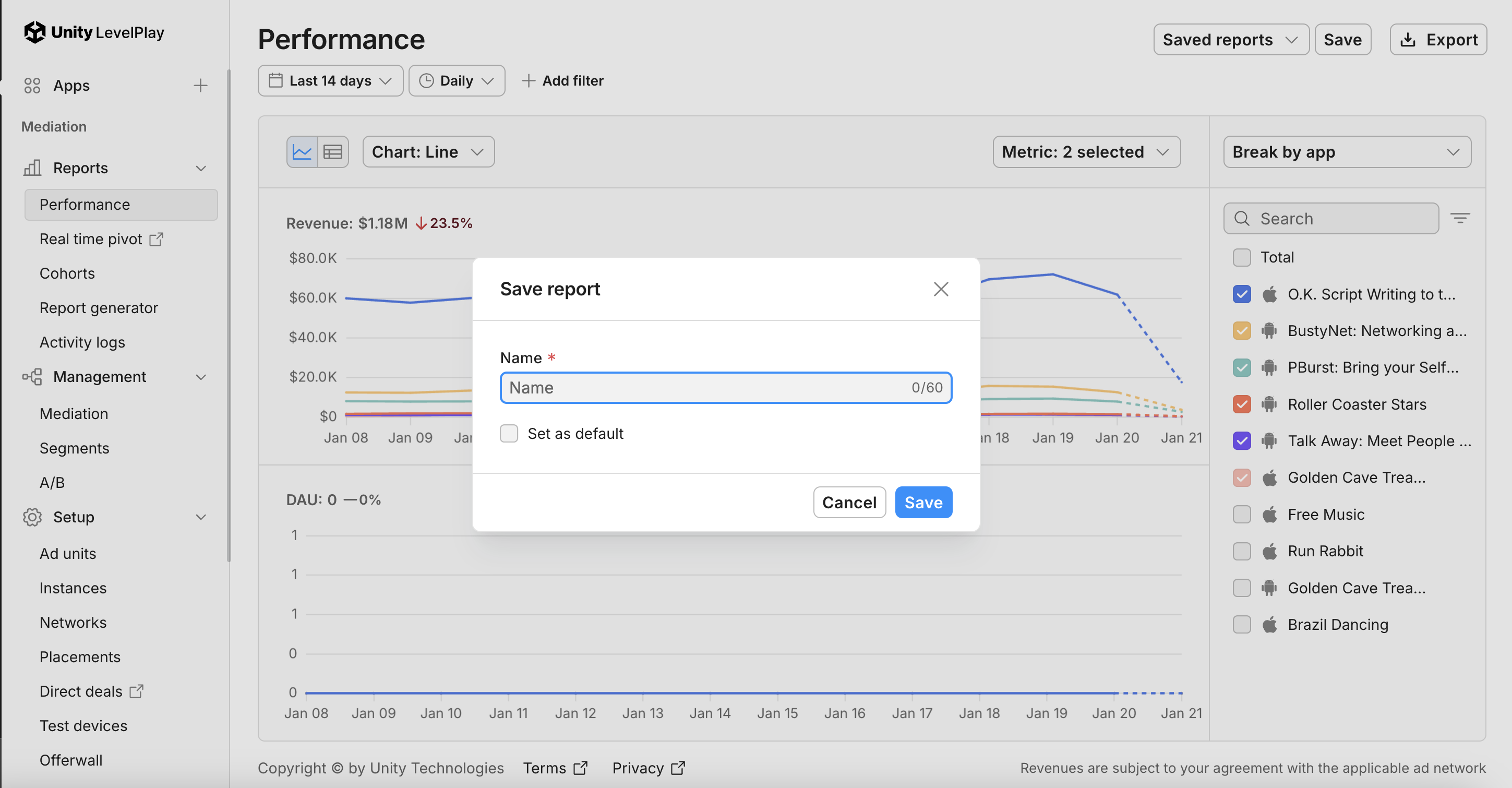Open Performance in the sidebar
Viewport: 1512px width, 788px height.
pos(121,205)
